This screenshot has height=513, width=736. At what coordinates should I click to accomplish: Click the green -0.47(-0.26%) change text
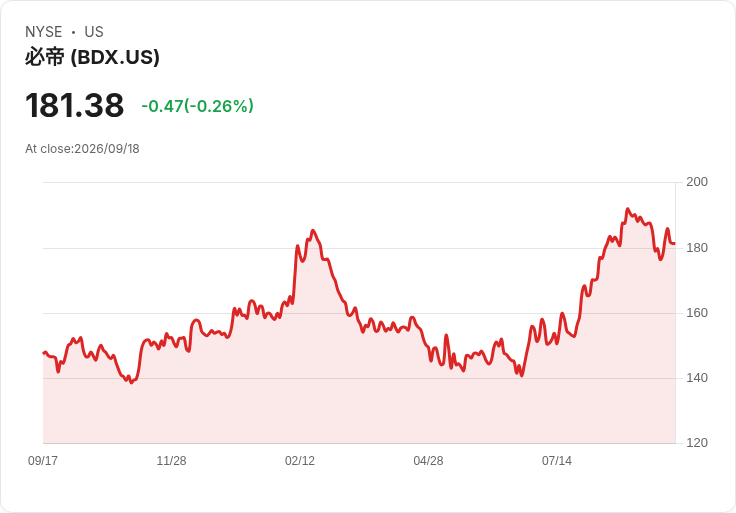197,106
